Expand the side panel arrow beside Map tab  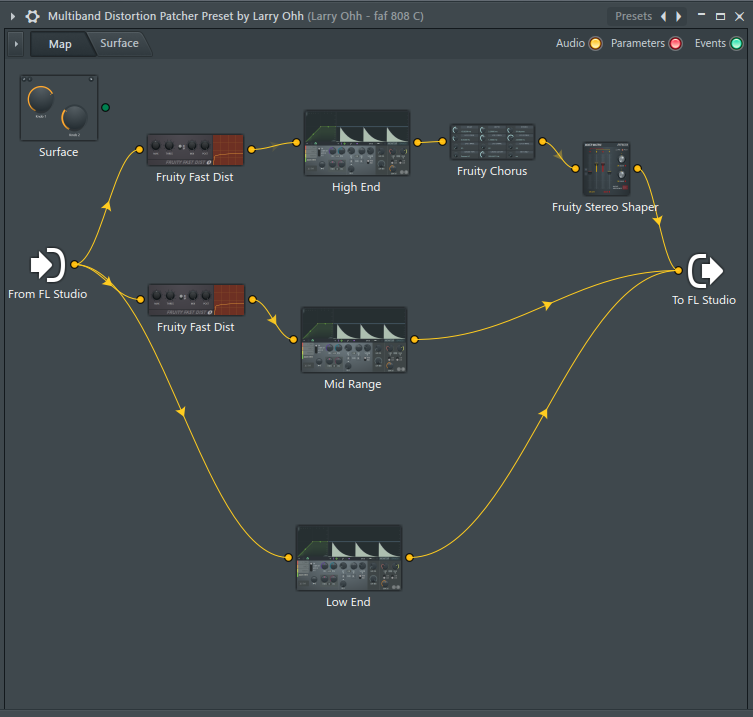tap(16, 44)
